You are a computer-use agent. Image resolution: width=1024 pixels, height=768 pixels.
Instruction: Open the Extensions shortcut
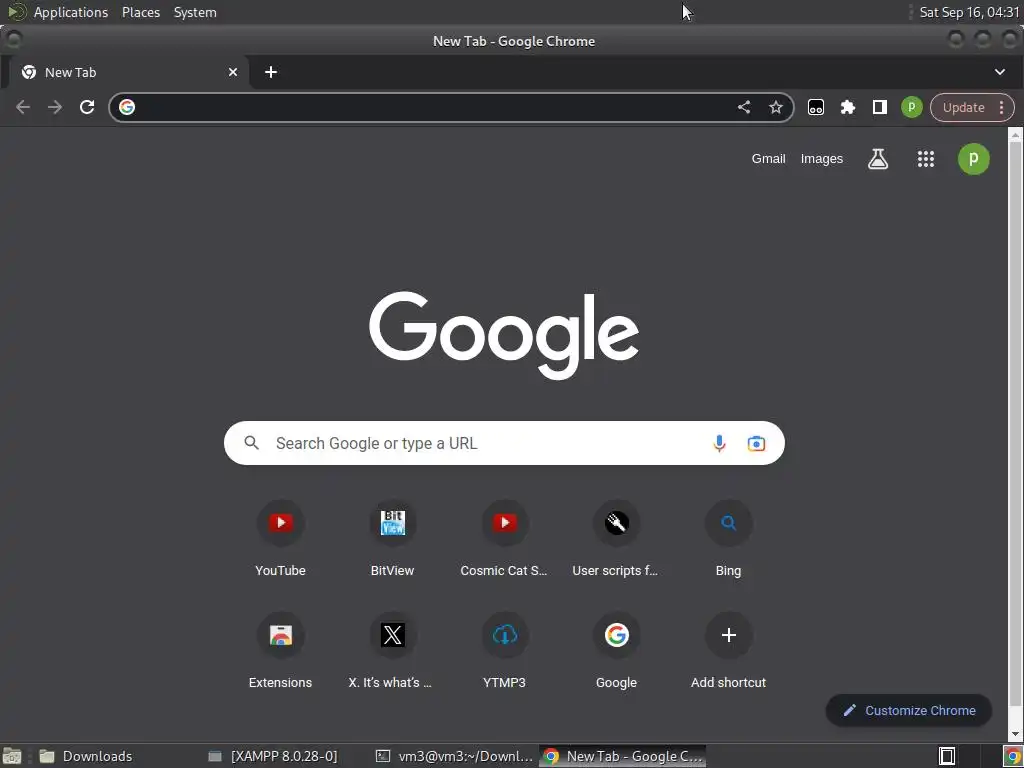[280, 650]
